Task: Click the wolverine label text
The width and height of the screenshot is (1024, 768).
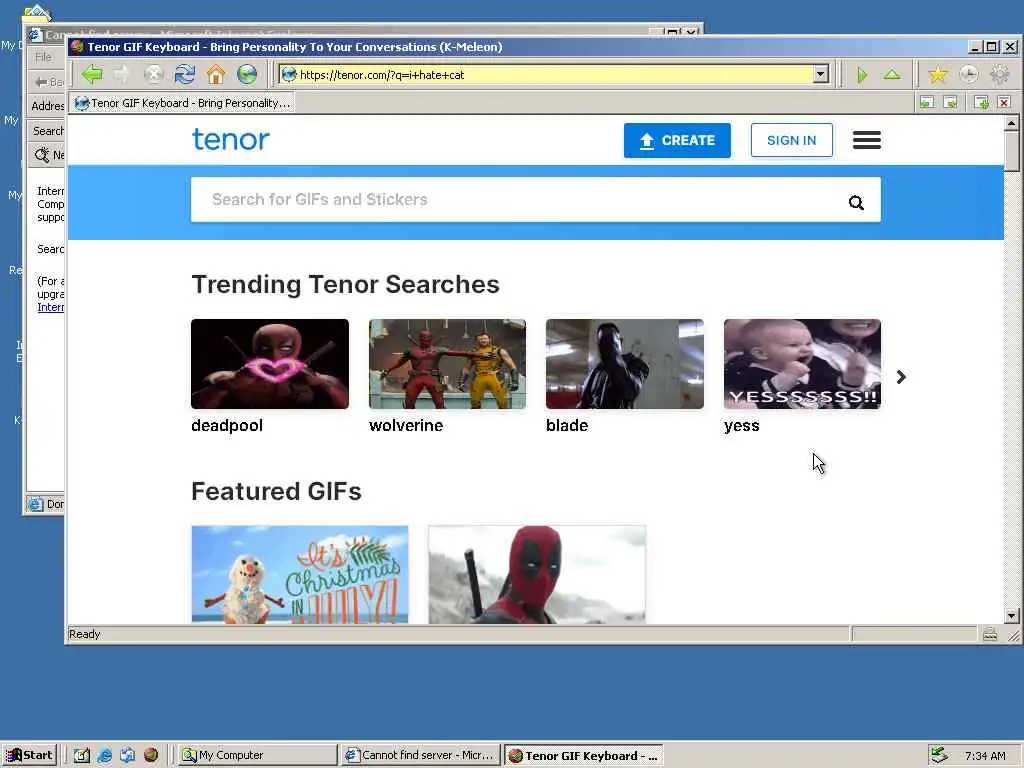Action: point(406,426)
